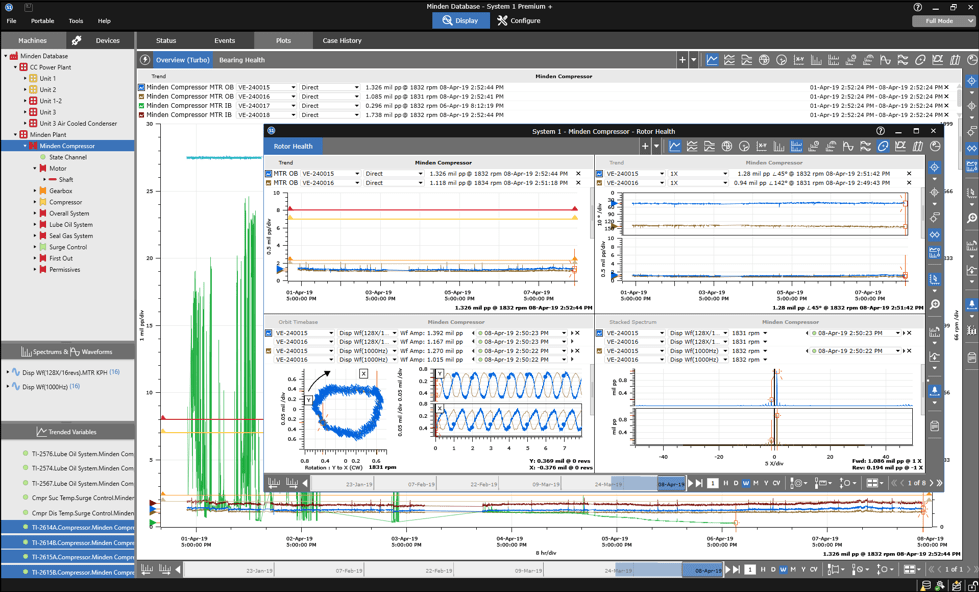
Task: Collapse Motor tree node
Action: coord(35,169)
